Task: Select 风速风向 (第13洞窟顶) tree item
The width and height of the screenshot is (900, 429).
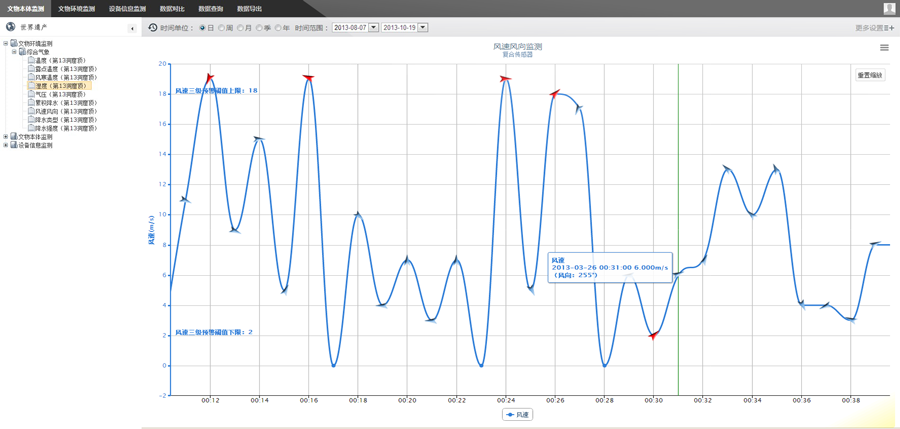Action: [66, 111]
